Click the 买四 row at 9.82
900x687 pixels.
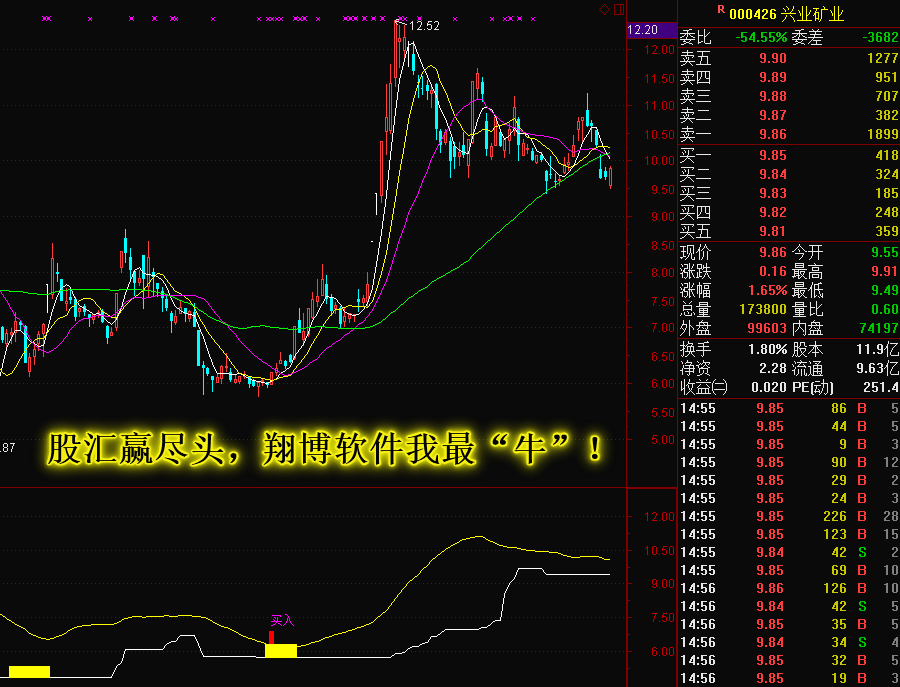pos(789,212)
